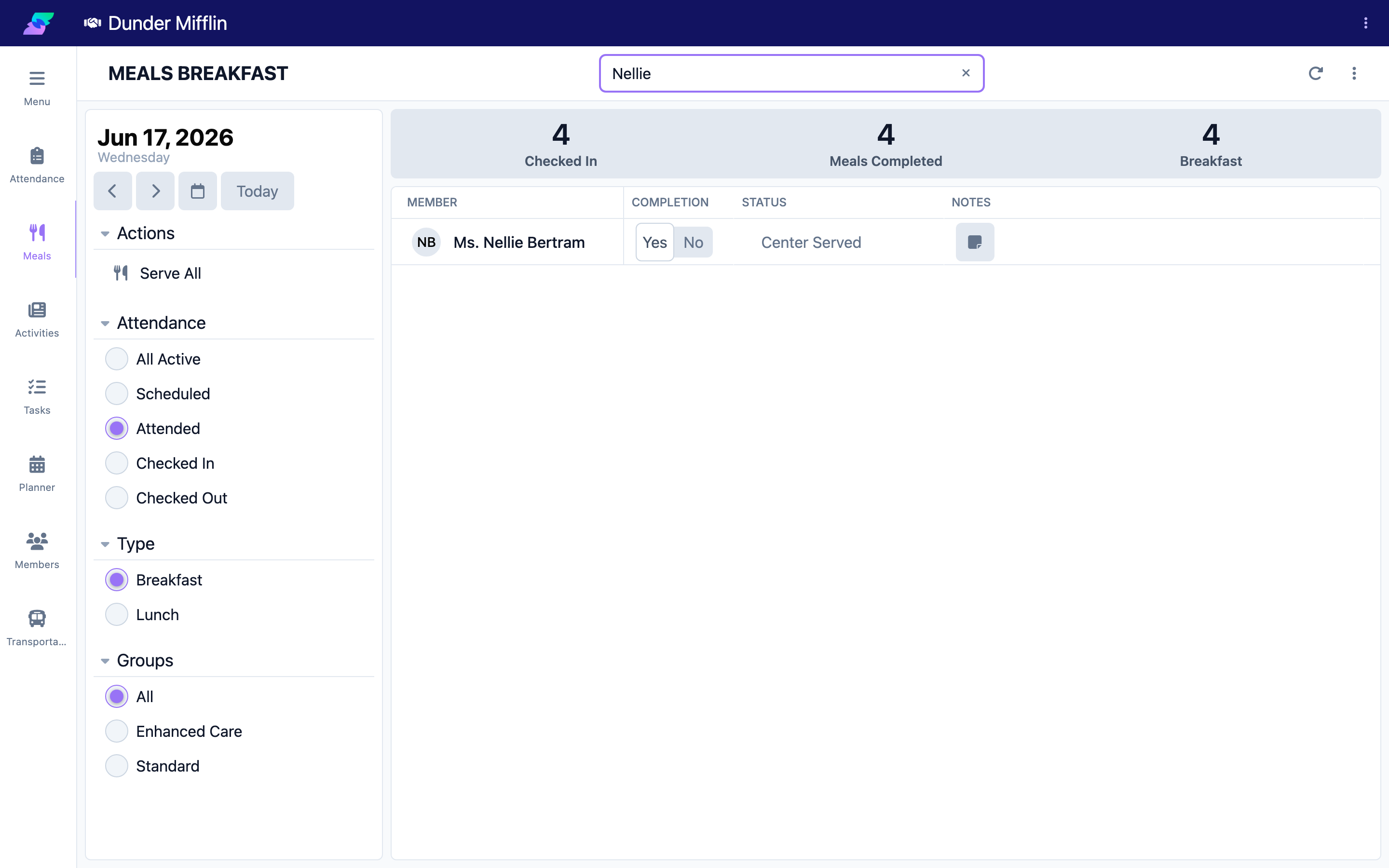The image size is (1389, 868).
Task: Click the Today button
Action: point(257,191)
